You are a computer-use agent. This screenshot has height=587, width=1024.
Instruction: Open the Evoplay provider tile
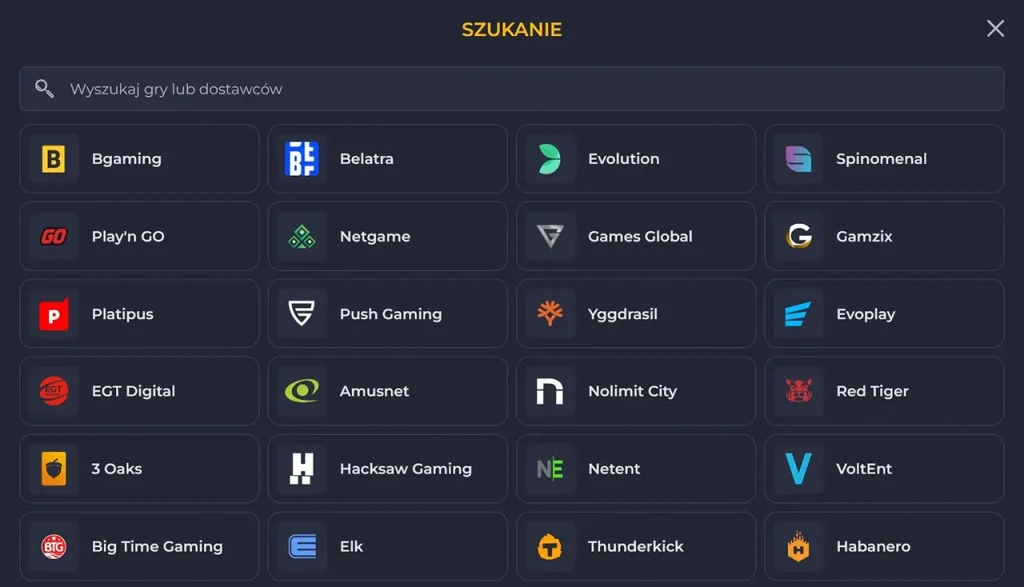884,313
